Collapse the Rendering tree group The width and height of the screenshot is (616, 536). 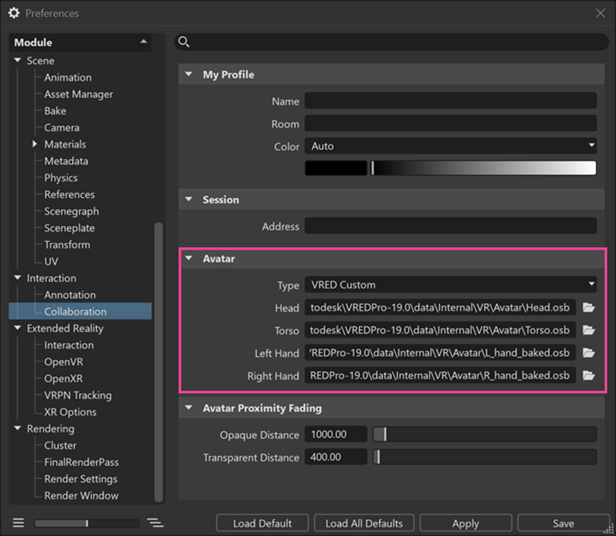pyautogui.click(x=18, y=428)
